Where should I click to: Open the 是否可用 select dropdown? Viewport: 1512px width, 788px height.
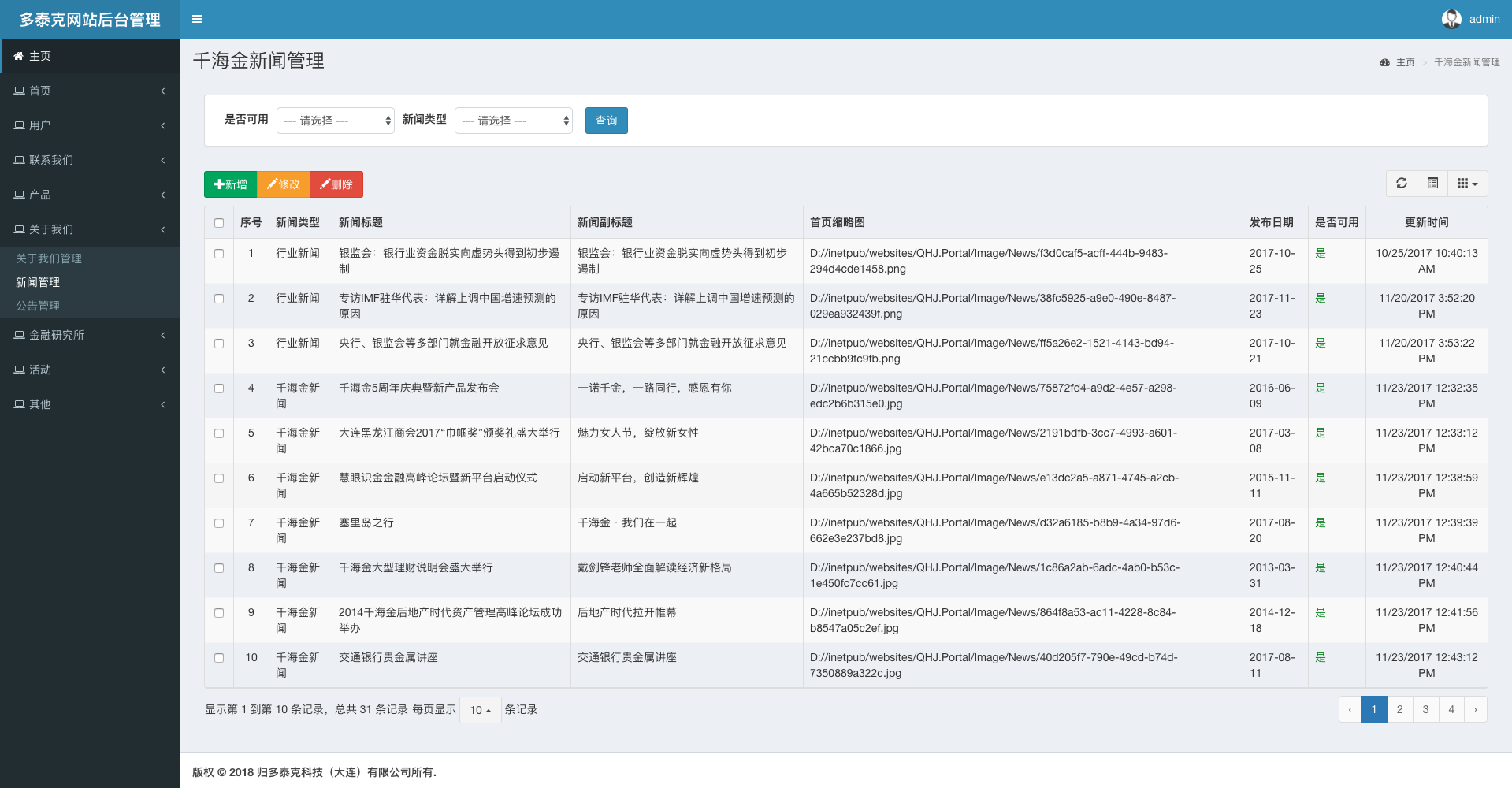point(335,121)
